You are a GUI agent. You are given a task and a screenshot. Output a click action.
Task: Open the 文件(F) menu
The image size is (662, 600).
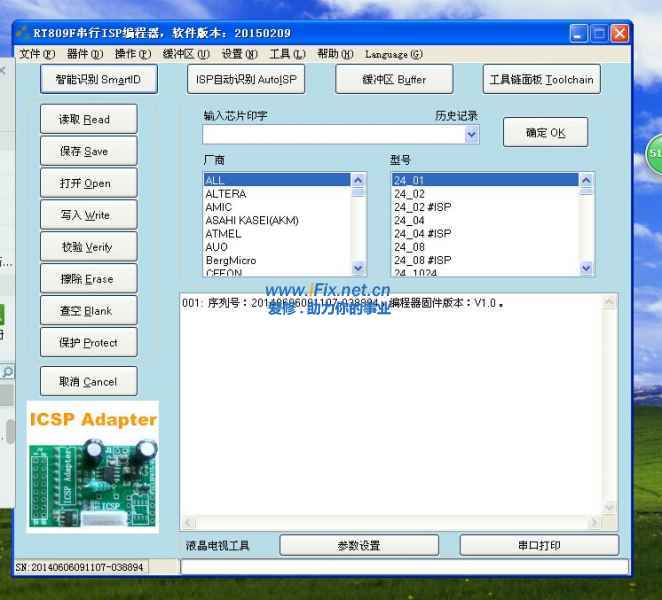[x=37, y=54]
